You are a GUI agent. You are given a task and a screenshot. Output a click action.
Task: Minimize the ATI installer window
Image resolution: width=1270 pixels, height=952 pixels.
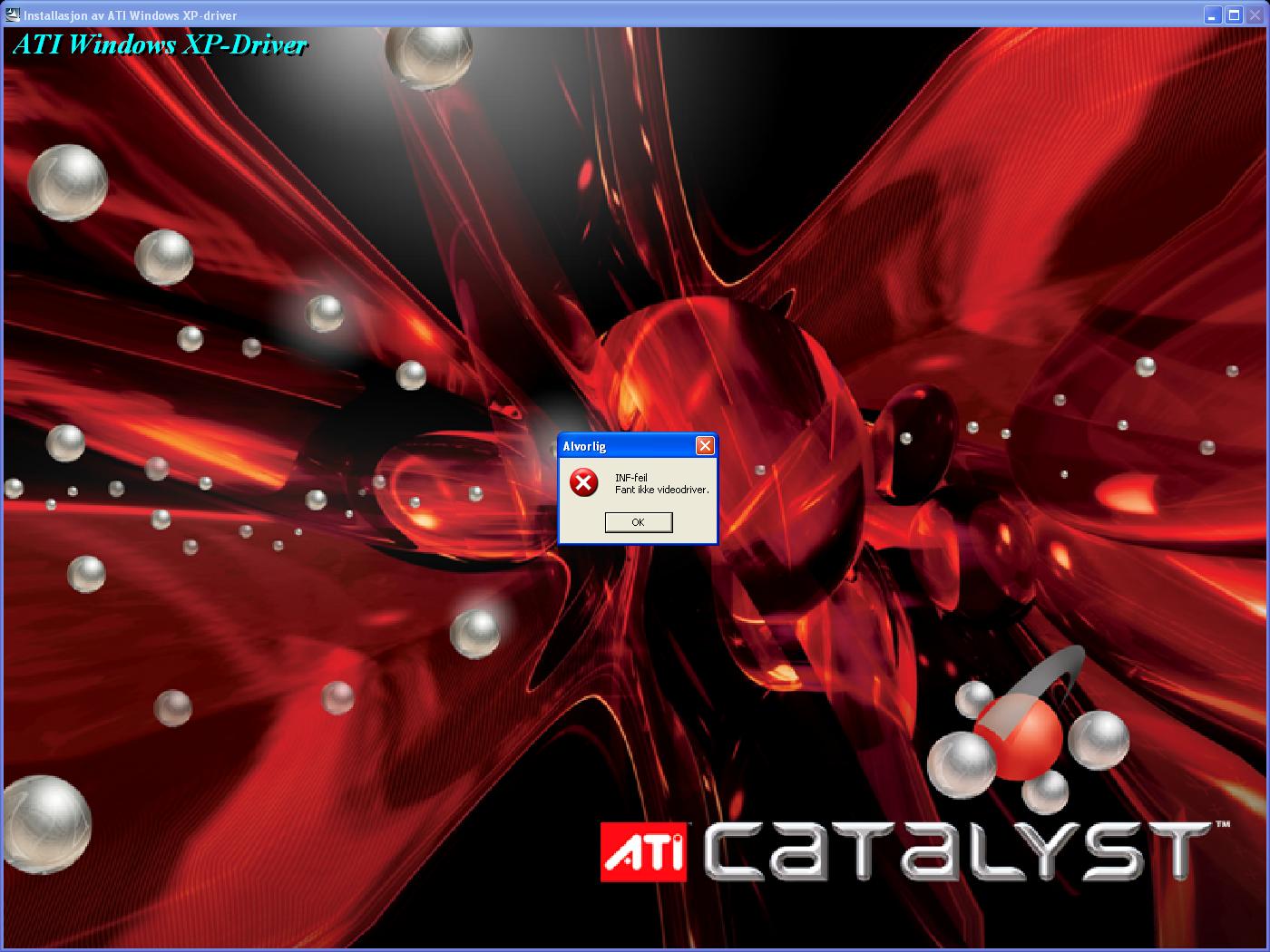coord(1213,15)
